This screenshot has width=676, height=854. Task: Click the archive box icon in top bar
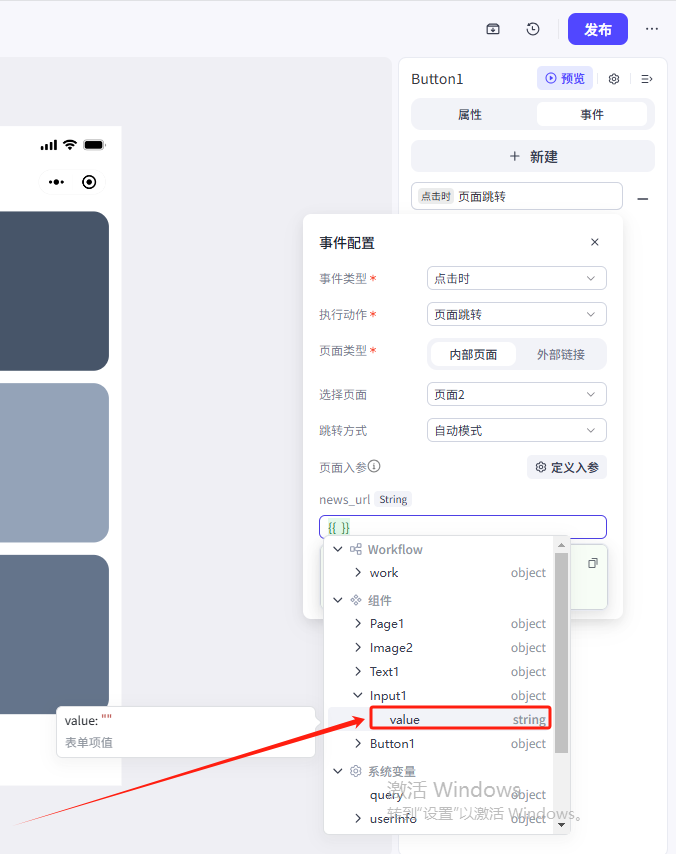point(493,29)
